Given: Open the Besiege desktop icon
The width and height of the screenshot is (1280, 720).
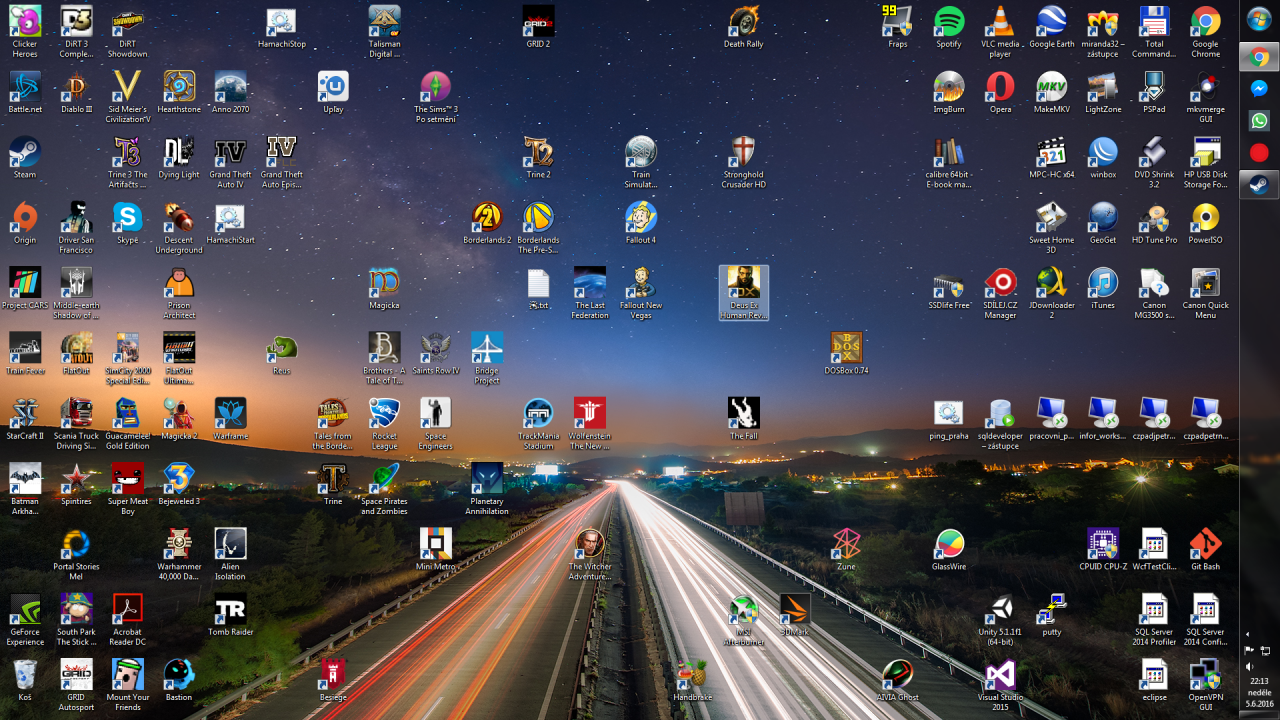Looking at the screenshot, I should point(333,680).
